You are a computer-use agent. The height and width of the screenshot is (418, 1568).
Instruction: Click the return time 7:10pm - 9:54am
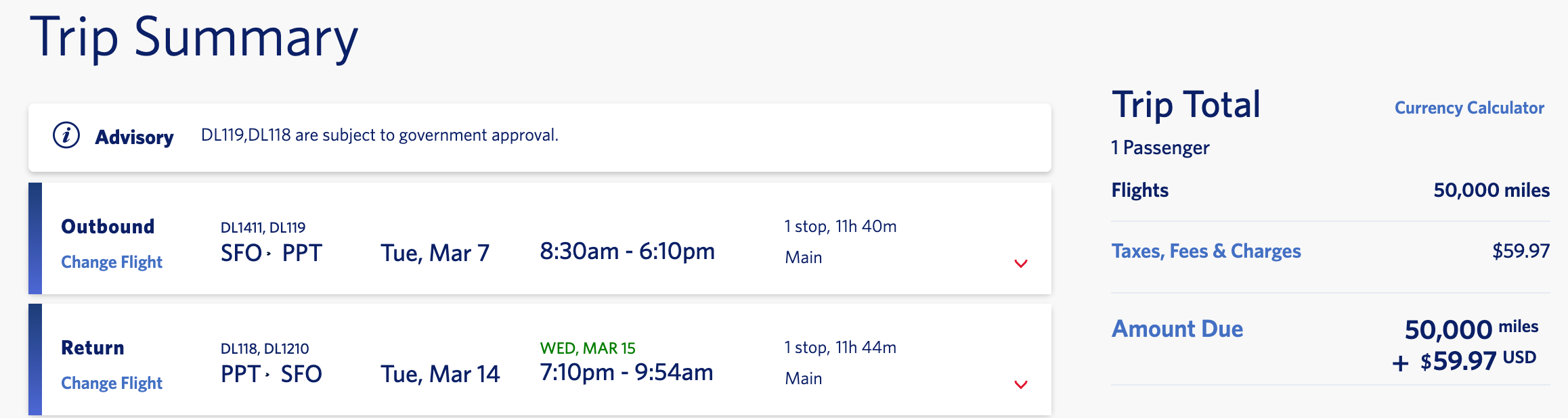click(x=626, y=373)
